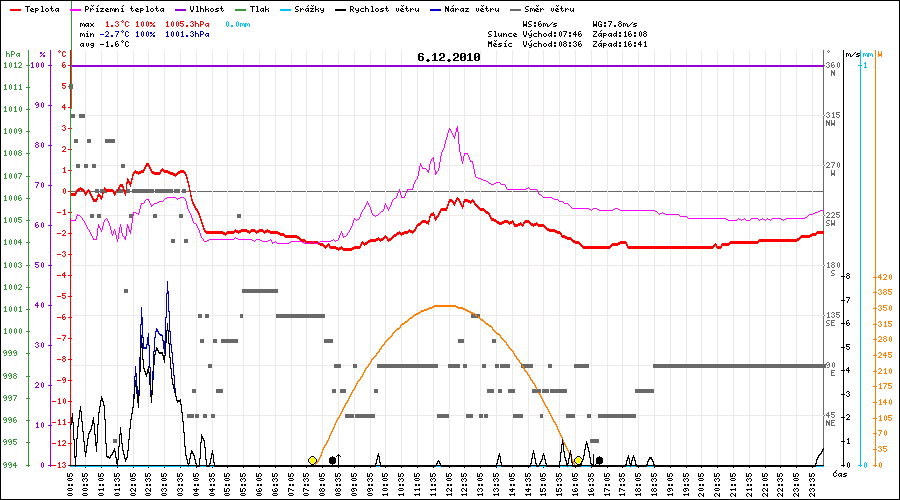Click the 994 pressure axis tick label
Image resolution: width=900 pixels, height=500 pixels.
click(10, 465)
